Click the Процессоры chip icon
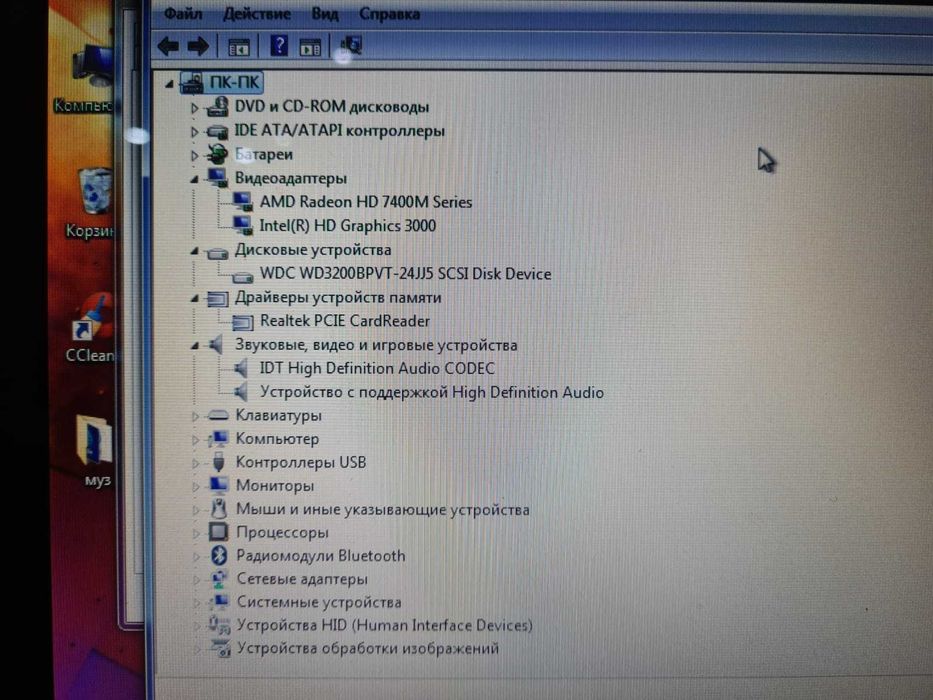933x700 pixels. (x=218, y=532)
